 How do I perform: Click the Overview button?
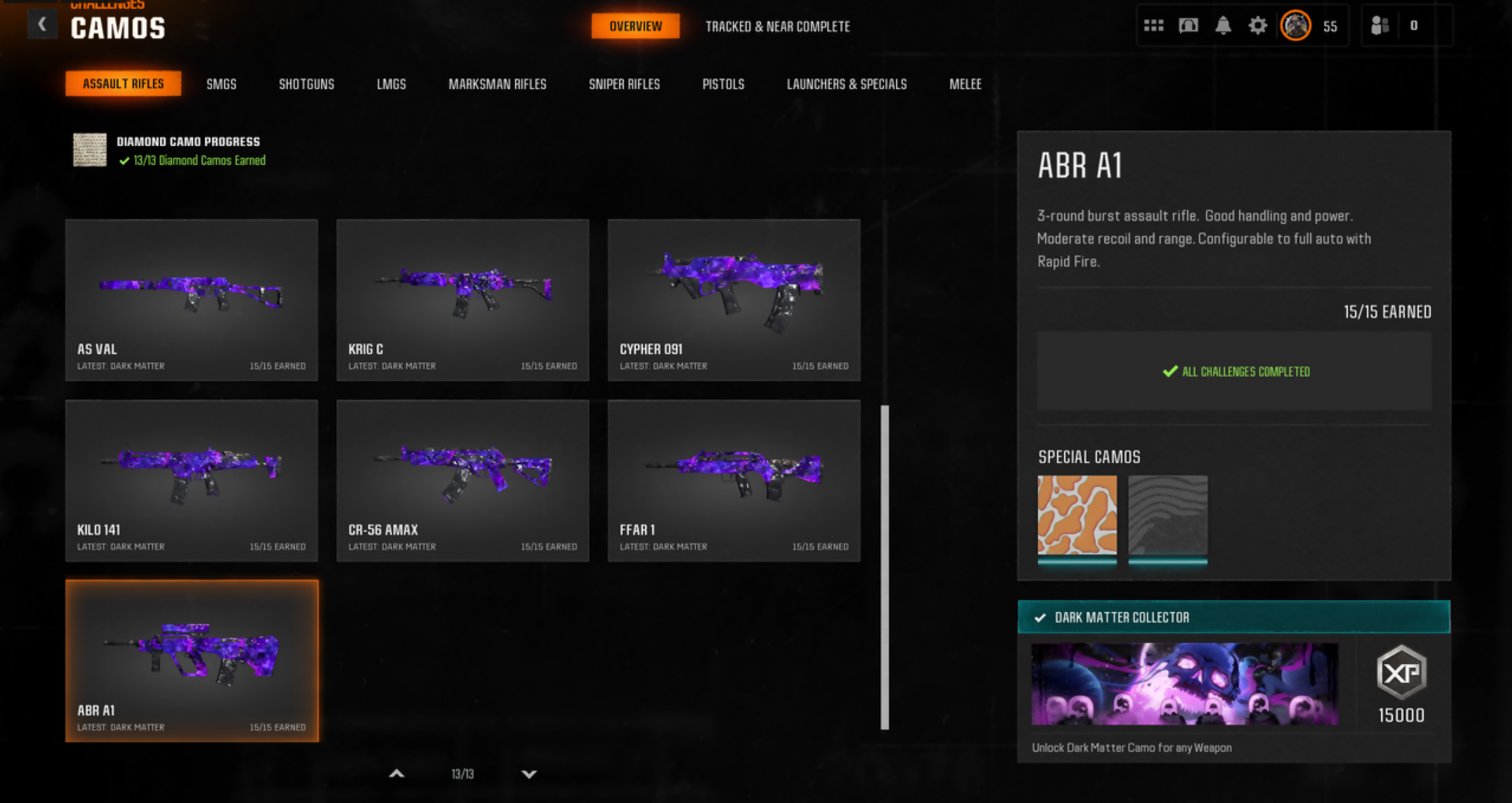point(635,26)
